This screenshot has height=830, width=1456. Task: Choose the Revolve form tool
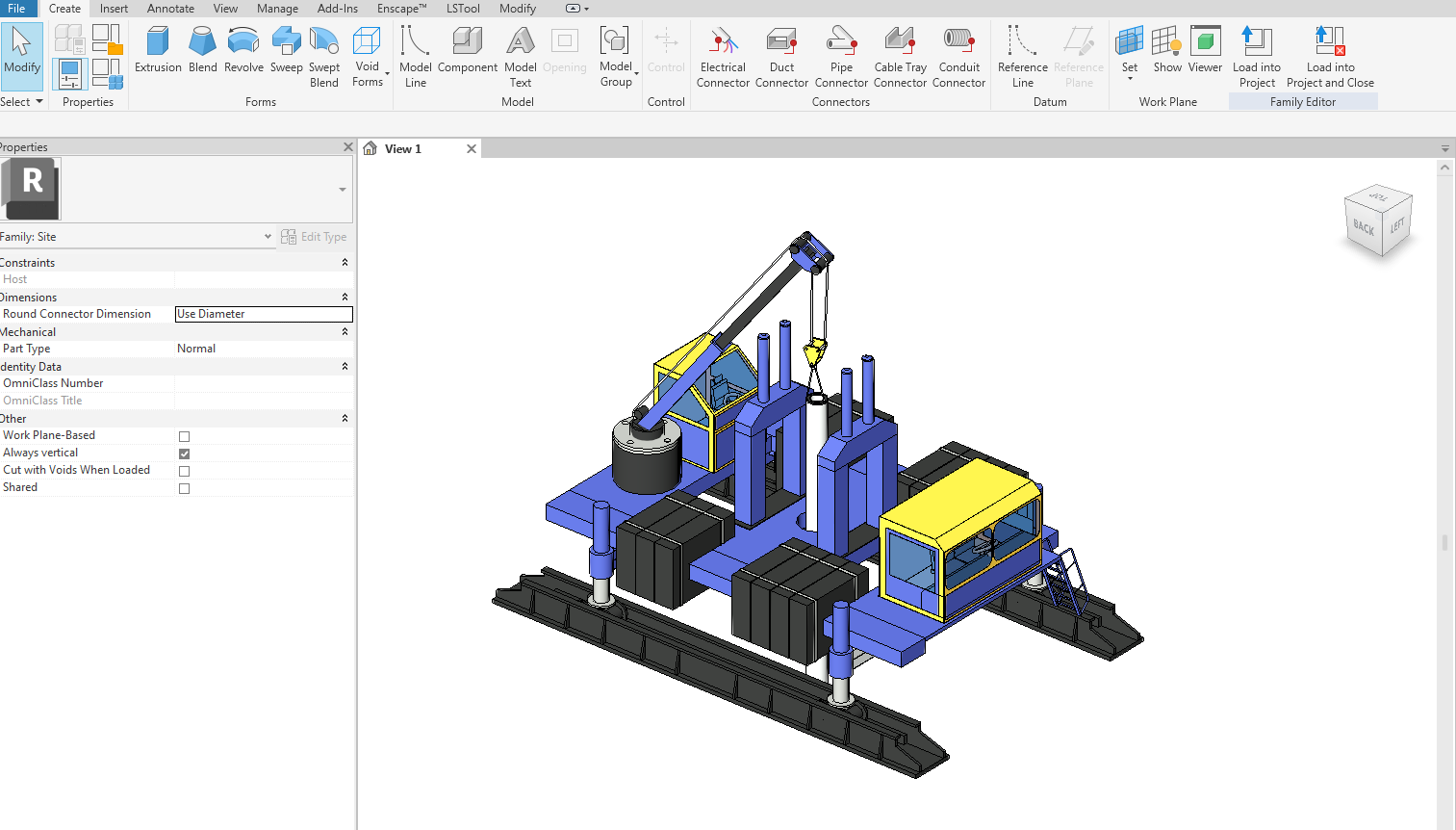point(243,50)
